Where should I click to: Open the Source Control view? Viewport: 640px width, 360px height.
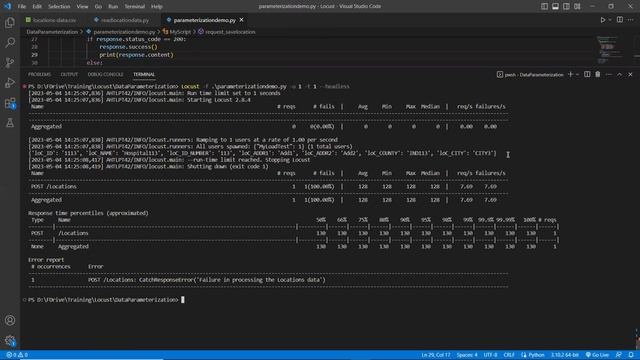point(10,62)
